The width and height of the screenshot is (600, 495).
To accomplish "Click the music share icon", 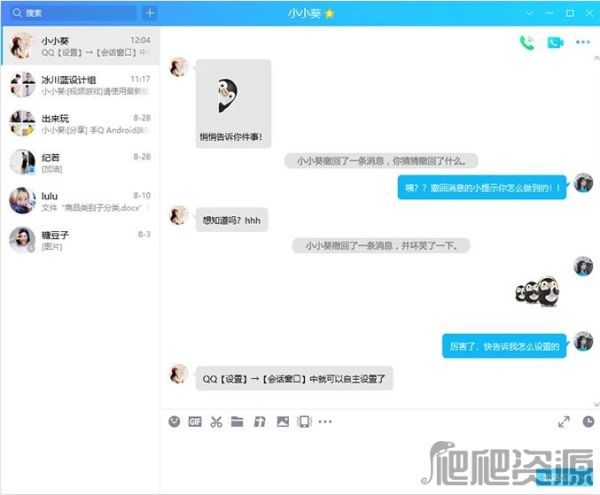I will click(260, 422).
